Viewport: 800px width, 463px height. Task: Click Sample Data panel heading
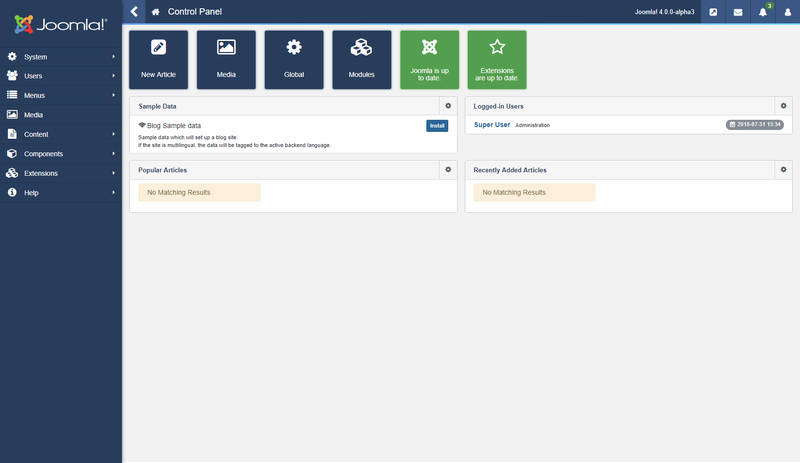(x=157, y=106)
